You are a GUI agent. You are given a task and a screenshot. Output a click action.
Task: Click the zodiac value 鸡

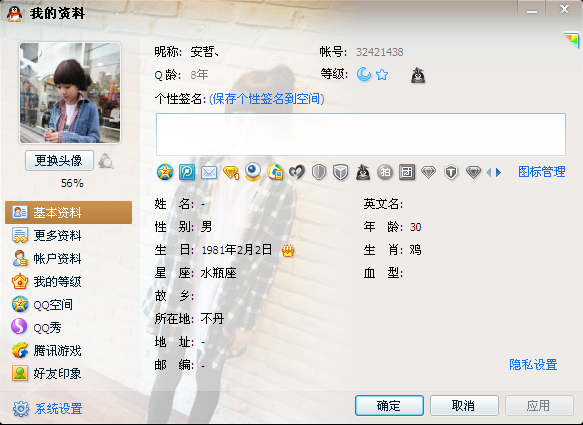pos(415,250)
